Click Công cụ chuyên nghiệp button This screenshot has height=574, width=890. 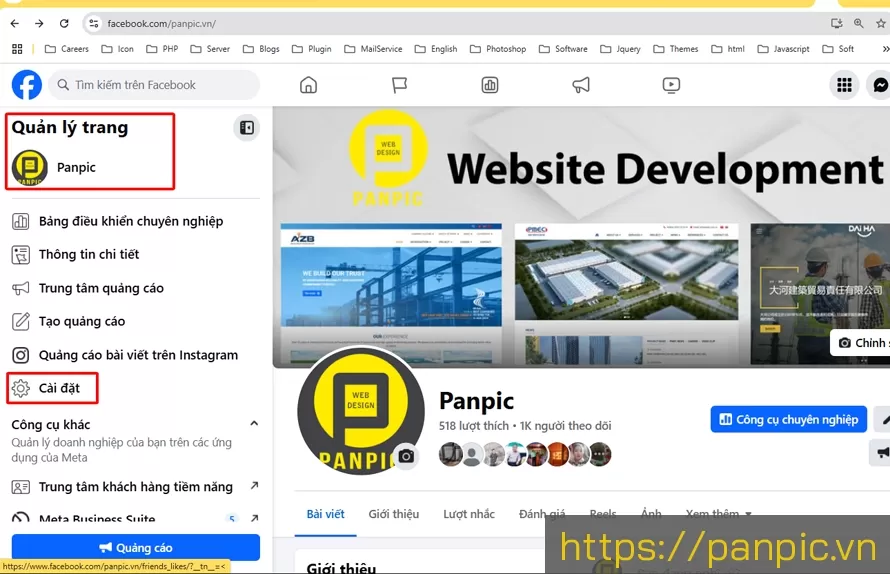pyautogui.click(x=788, y=420)
